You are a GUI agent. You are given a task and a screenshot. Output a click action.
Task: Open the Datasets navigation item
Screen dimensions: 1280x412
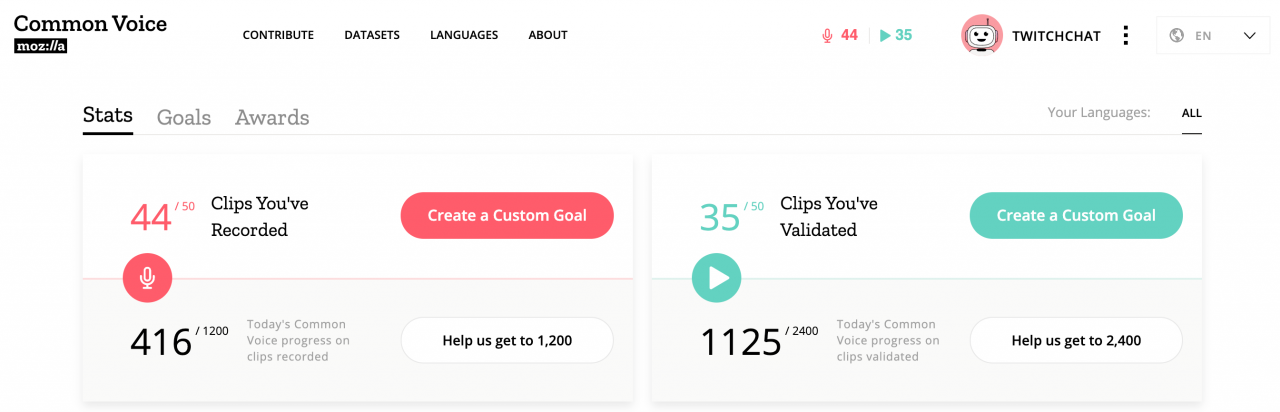point(372,35)
